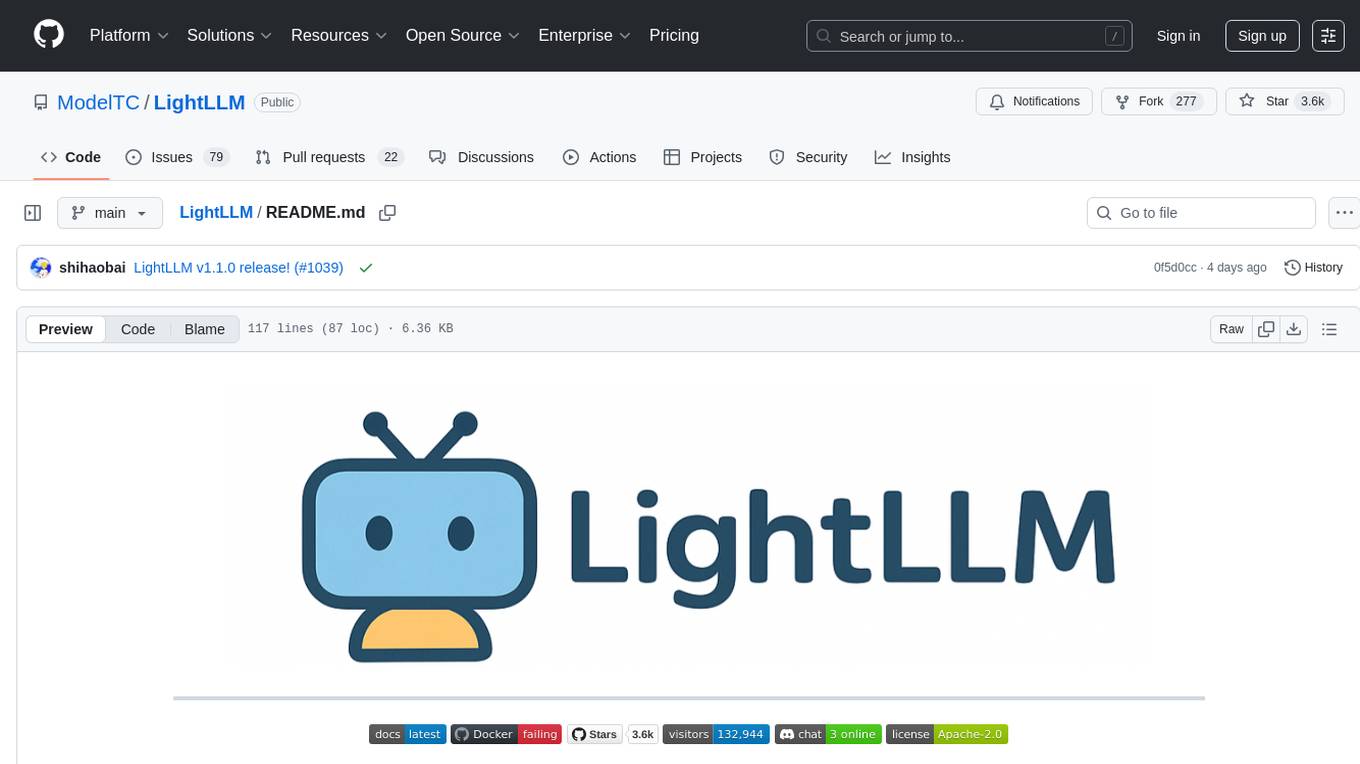Open the main branch selector dropdown

(x=110, y=213)
